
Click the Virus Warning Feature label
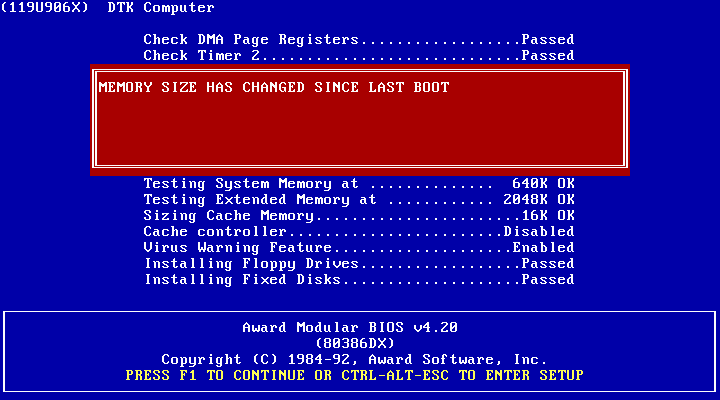pyautogui.click(x=238, y=247)
